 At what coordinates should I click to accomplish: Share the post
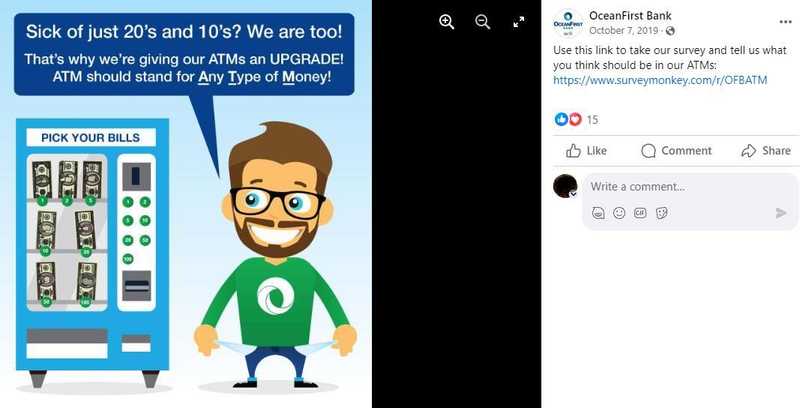pos(766,151)
